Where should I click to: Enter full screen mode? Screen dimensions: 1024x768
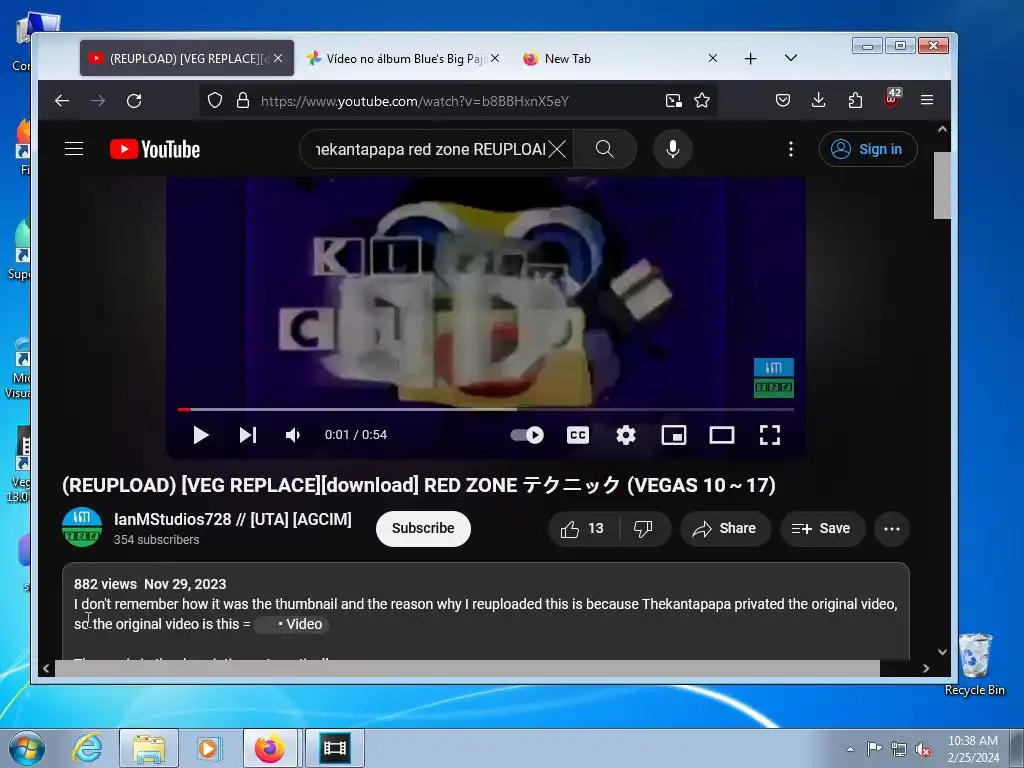(770, 435)
